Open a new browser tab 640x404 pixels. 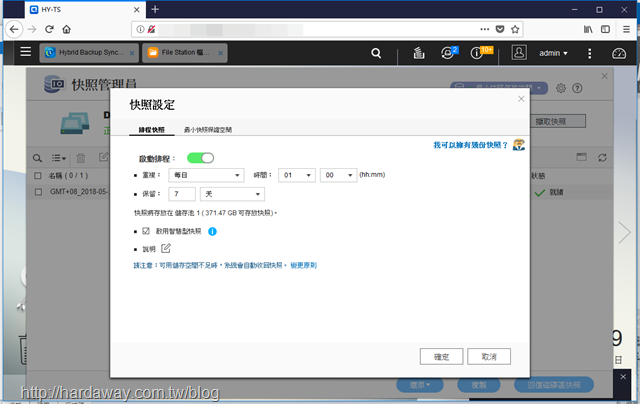[x=155, y=9]
